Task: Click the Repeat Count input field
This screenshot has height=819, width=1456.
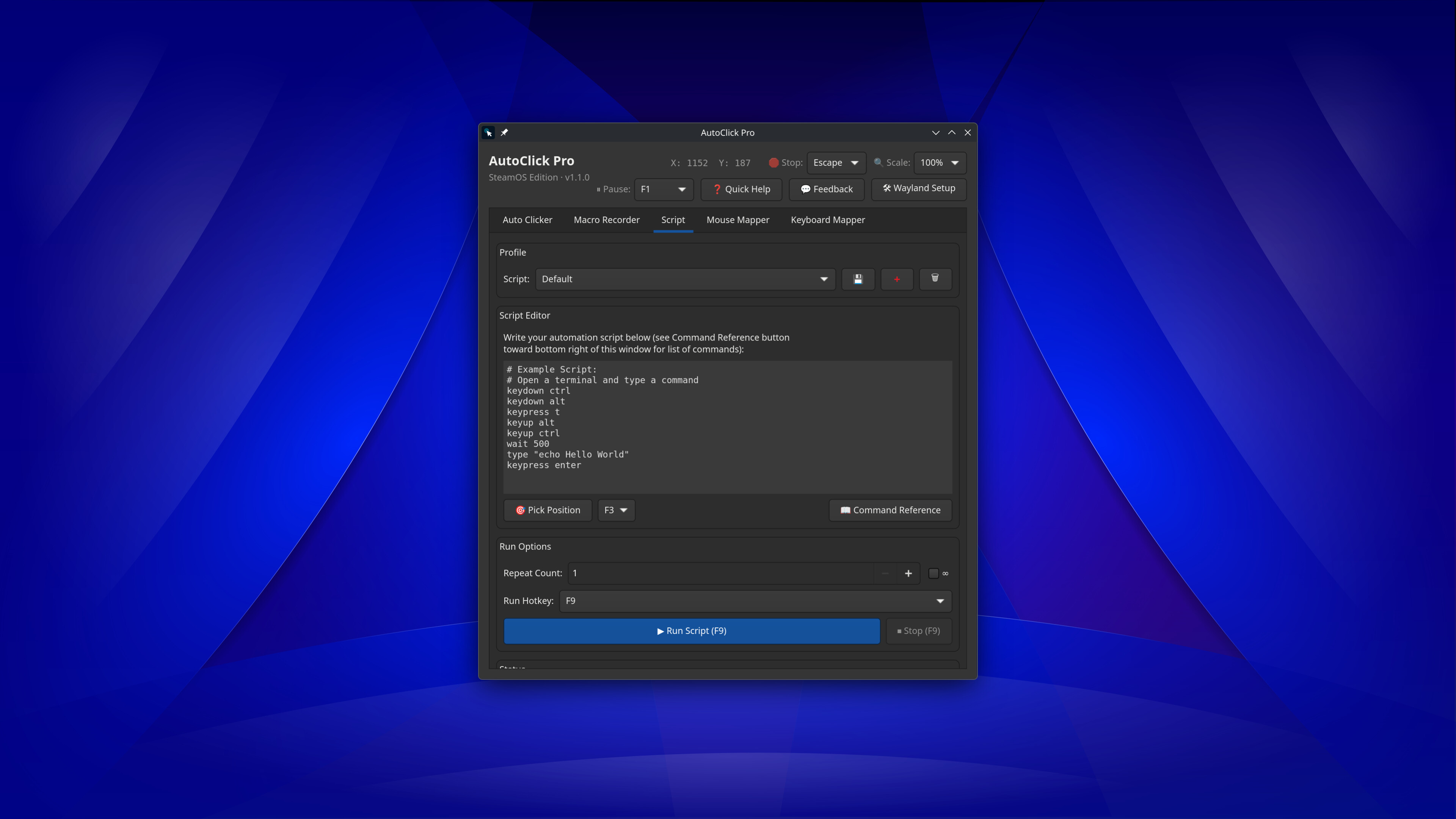Action: pos(721,573)
